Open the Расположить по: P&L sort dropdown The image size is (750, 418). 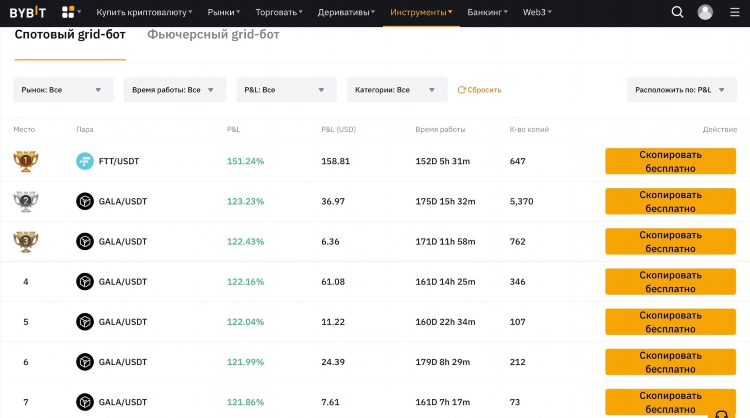point(682,90)
